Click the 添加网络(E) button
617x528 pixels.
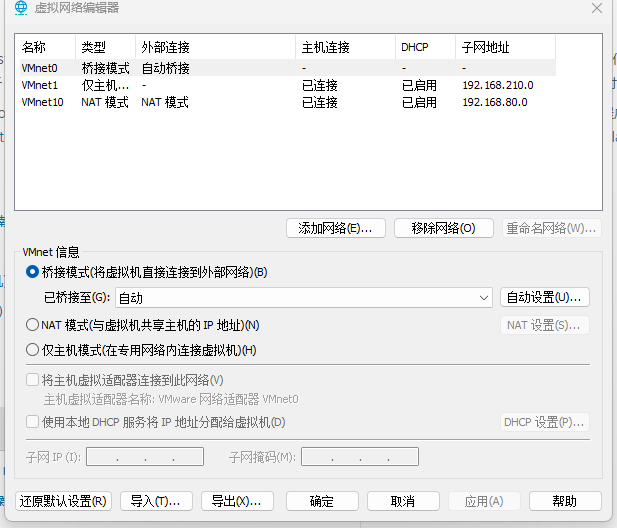tap(336, 228)
